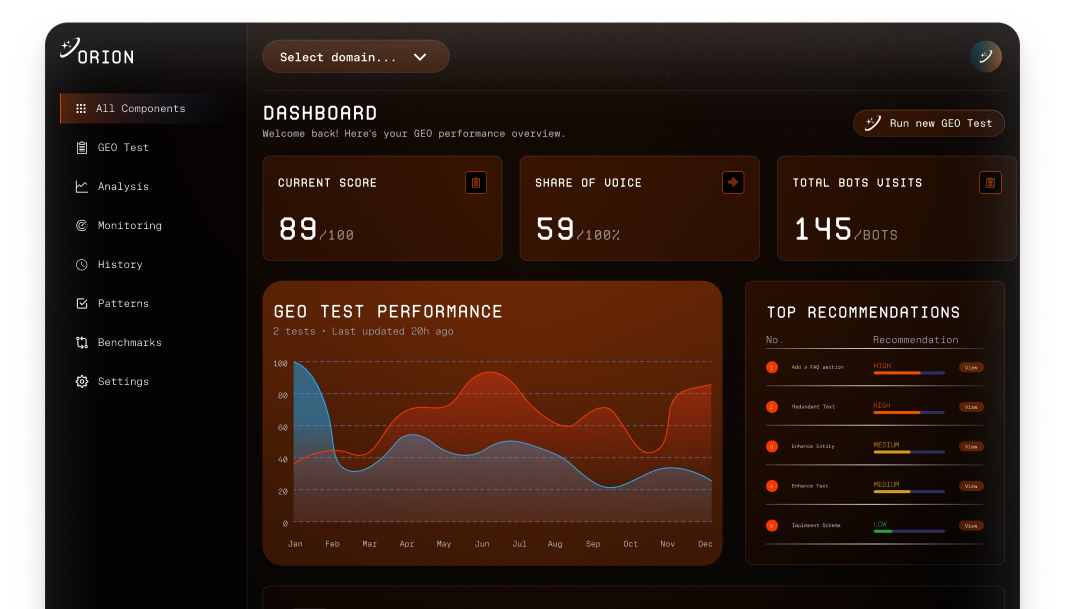Click the Share of Voice card icon
The height and width of the screenshot is (609, 1065).
(x=733, y=183)
